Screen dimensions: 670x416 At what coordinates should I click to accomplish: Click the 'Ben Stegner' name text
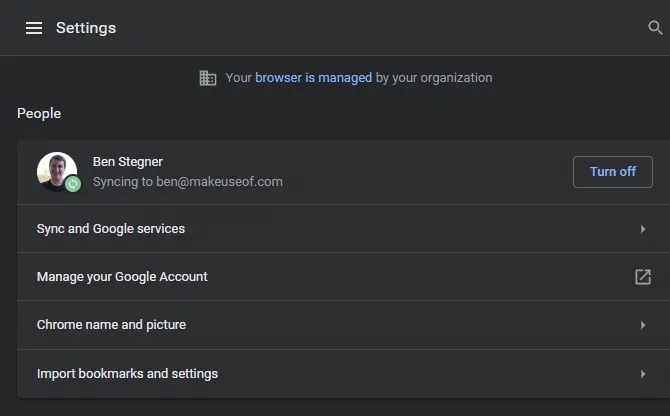click(128, 162)
